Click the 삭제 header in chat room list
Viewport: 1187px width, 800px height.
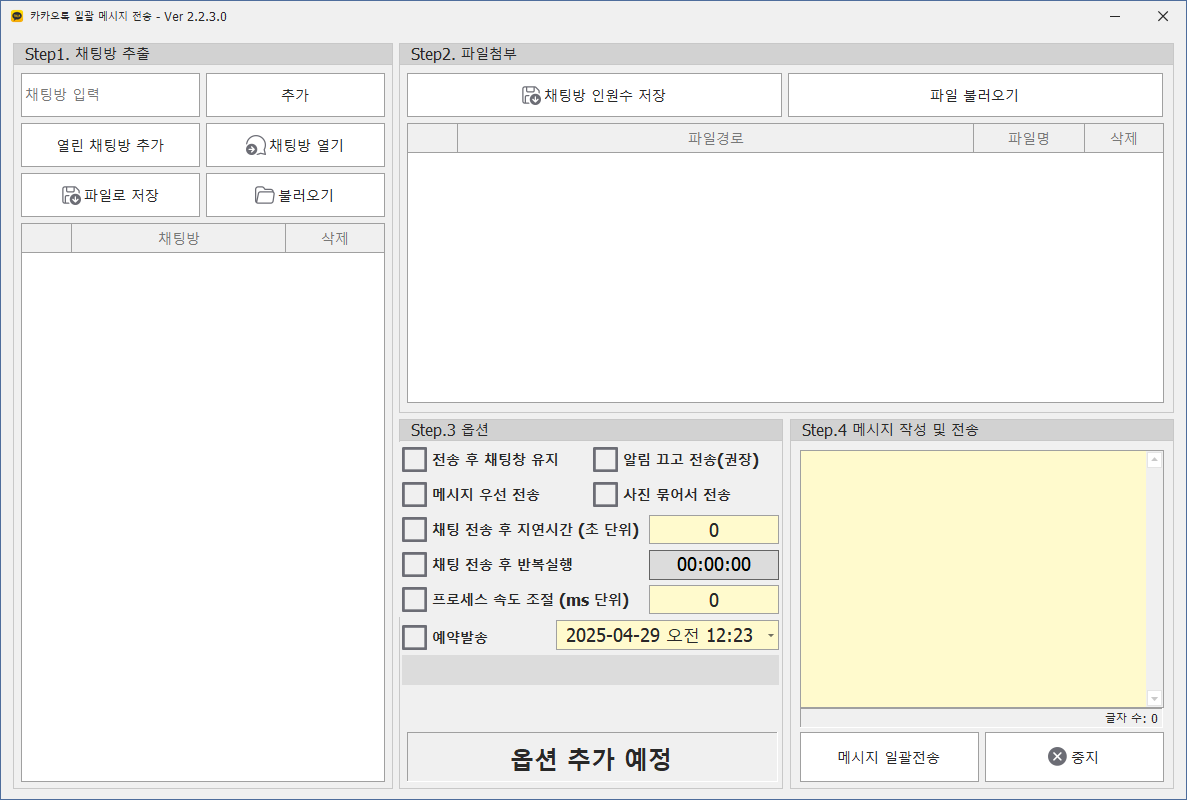tap(335, 238)
